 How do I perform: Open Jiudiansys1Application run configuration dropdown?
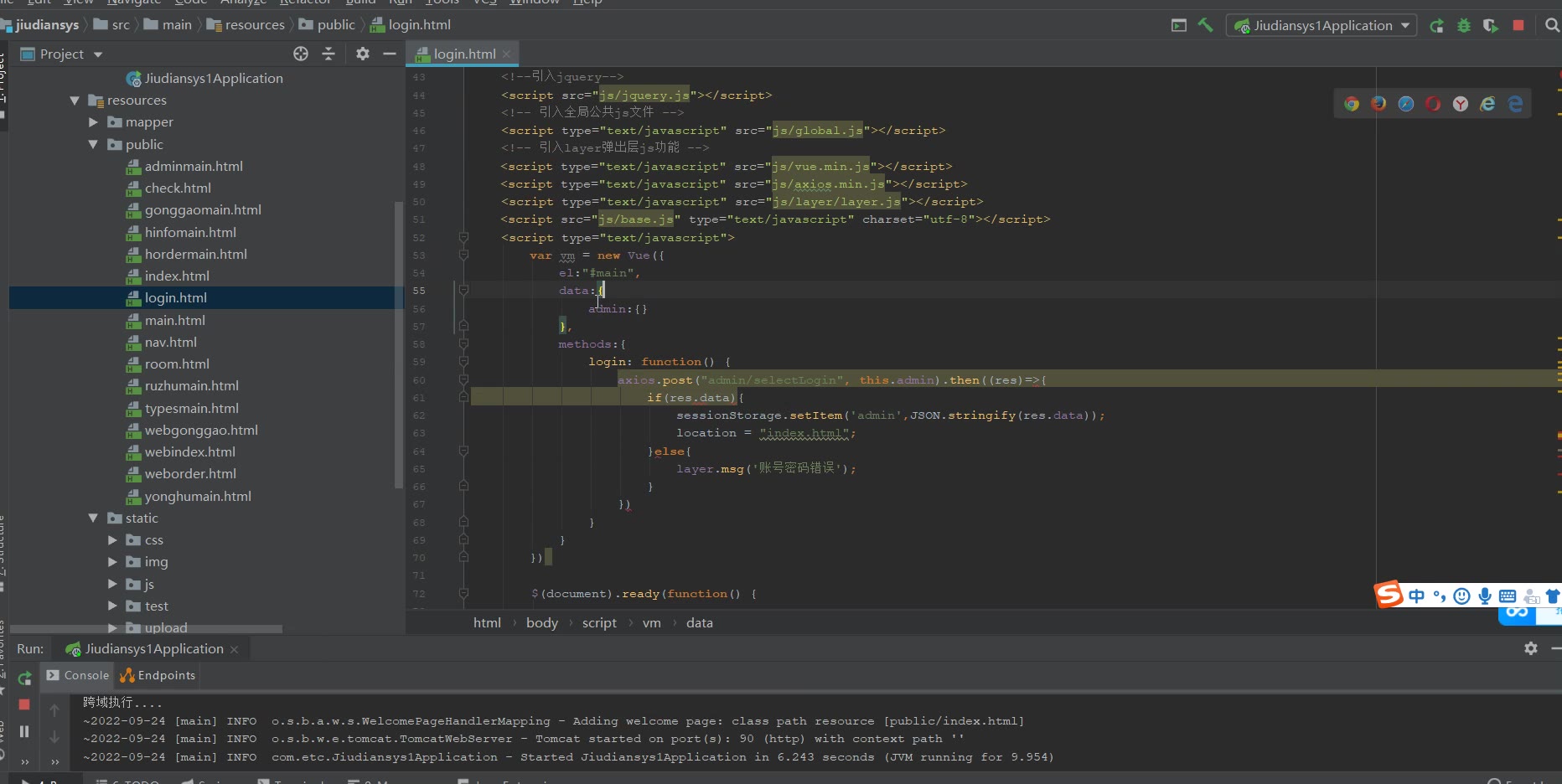coord(1321,25)
